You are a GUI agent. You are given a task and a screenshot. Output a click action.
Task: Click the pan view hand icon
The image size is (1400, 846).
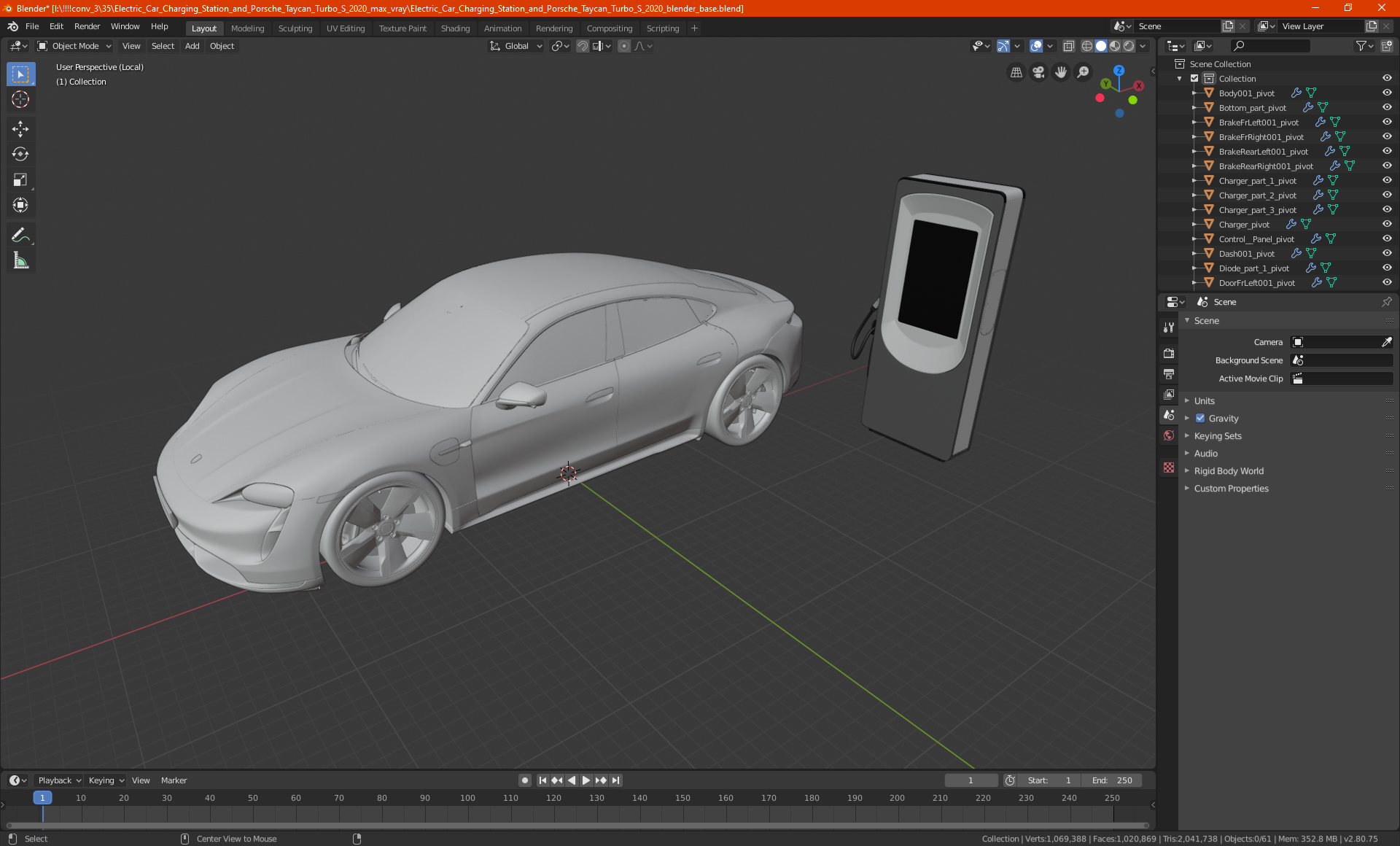[1061, 72]
